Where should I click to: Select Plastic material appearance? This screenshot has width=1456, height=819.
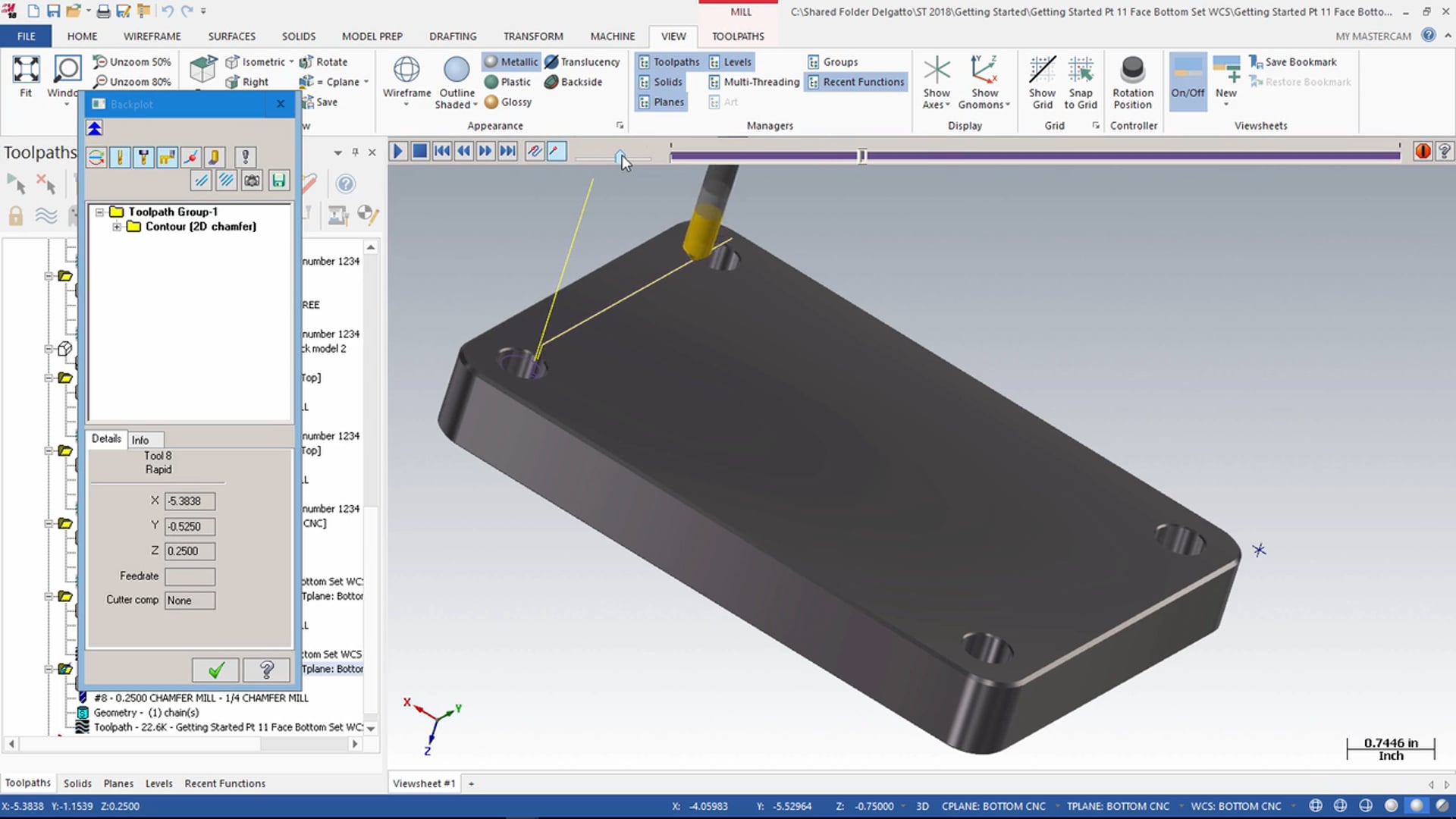(x=507, y=82)
